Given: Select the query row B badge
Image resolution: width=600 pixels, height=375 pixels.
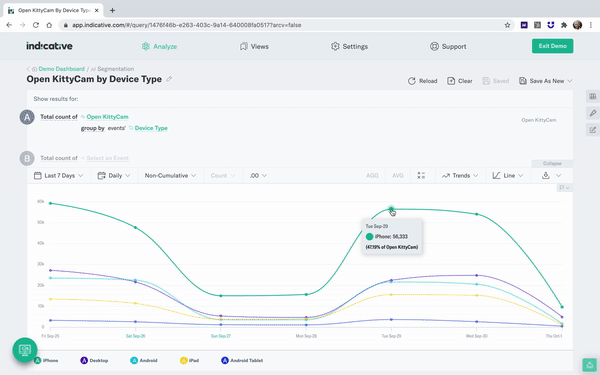Looking at the screenshot, I should (27, 158).
